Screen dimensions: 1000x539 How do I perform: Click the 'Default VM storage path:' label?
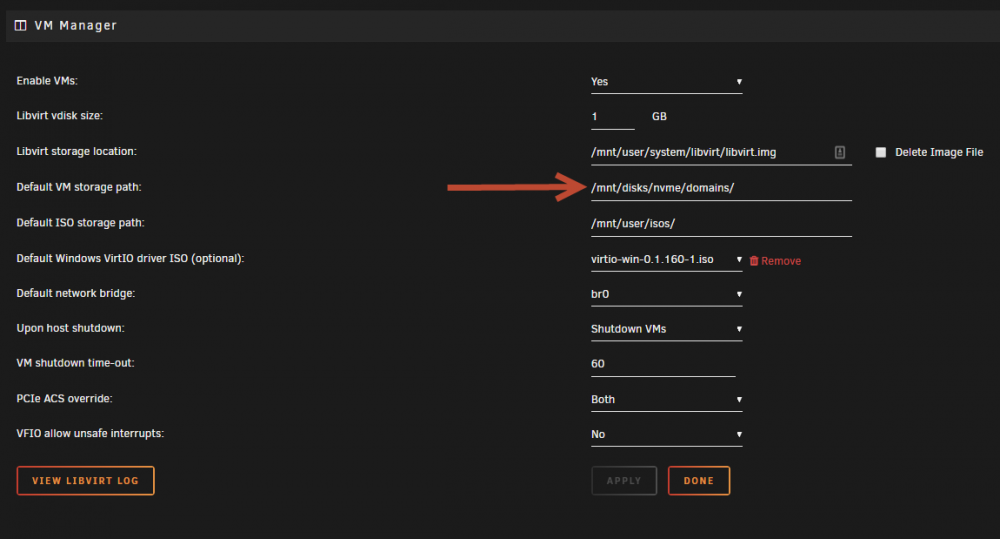pyautogui.click(x=79, y=187)
